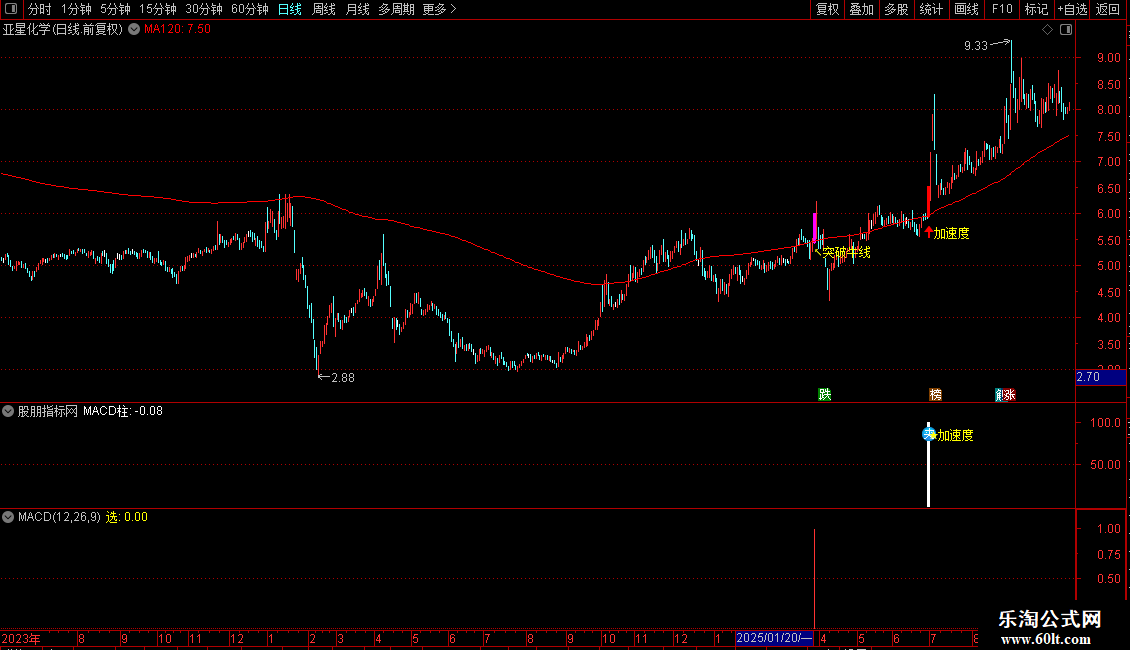Click the 选: 0.00 indicator value

point(127,517)
